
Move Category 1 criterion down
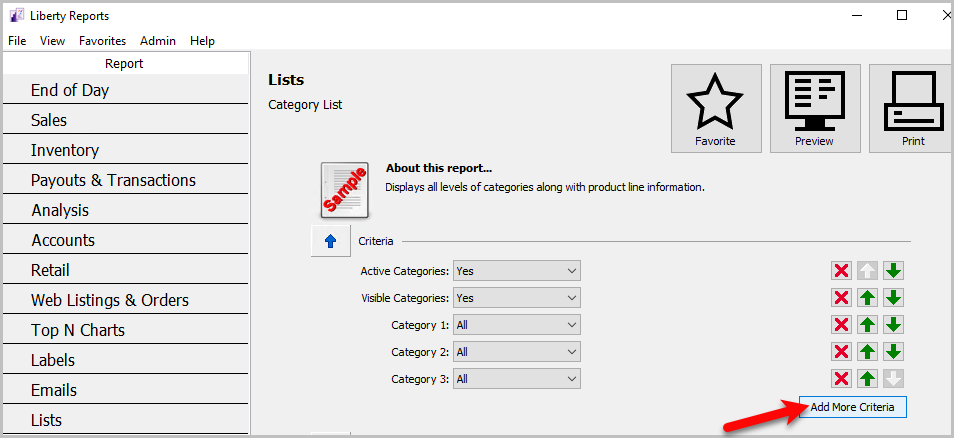pyautogui.click(x=893, y=325)
